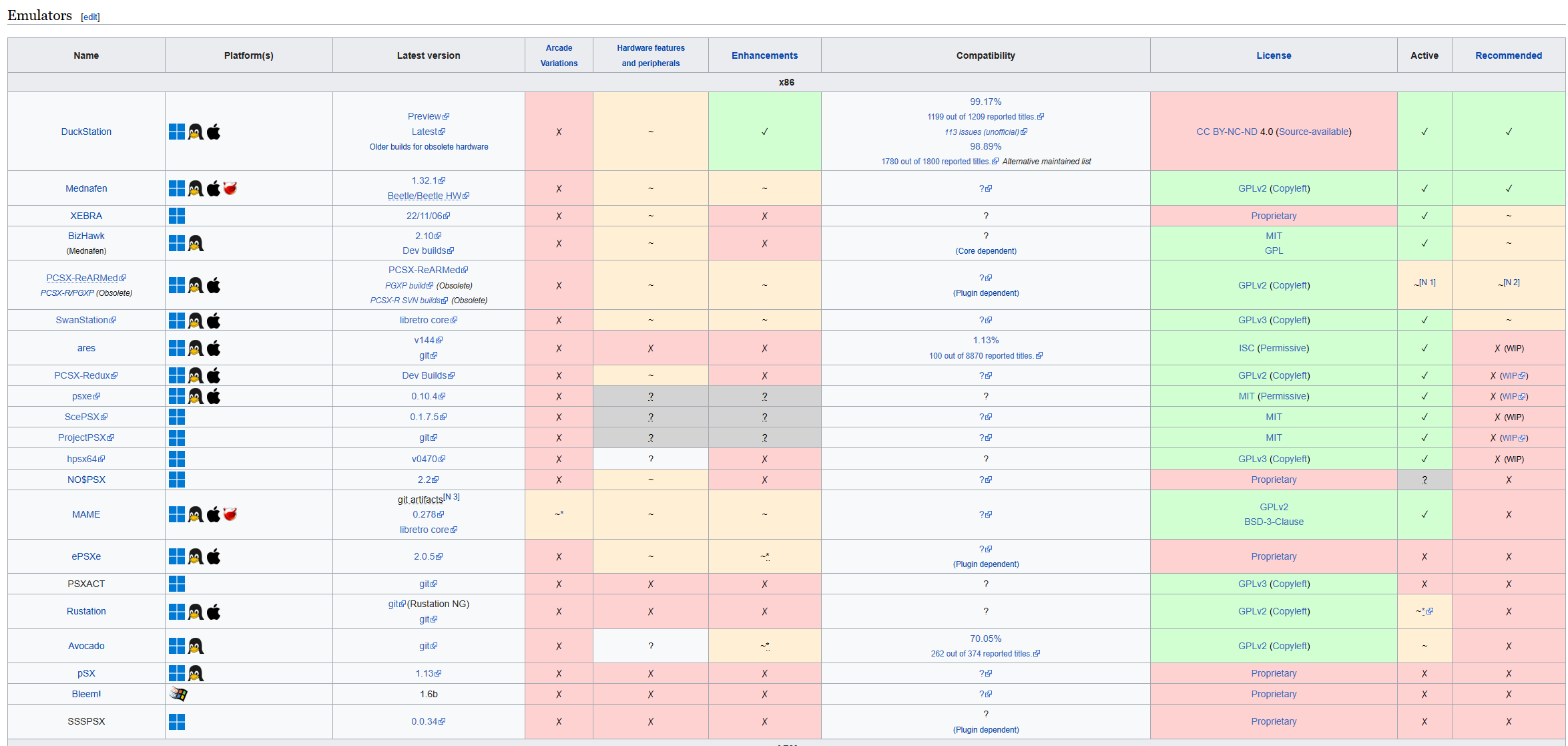Open psxe version 0.10.4 link
The width and height of the screenshot is (1568, 746).
[x=429, y=396]
